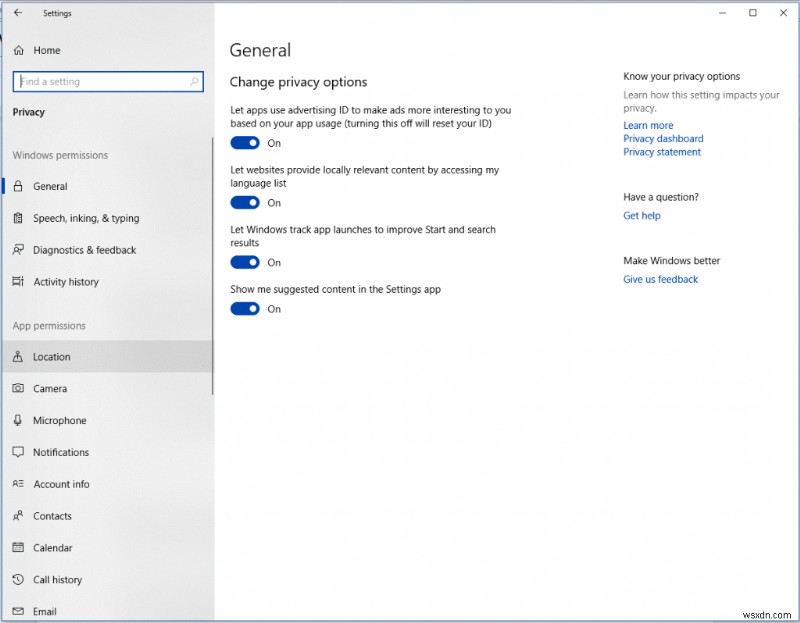
Task: Click the back arrow in Settings
Action: [x=16, y=13]
